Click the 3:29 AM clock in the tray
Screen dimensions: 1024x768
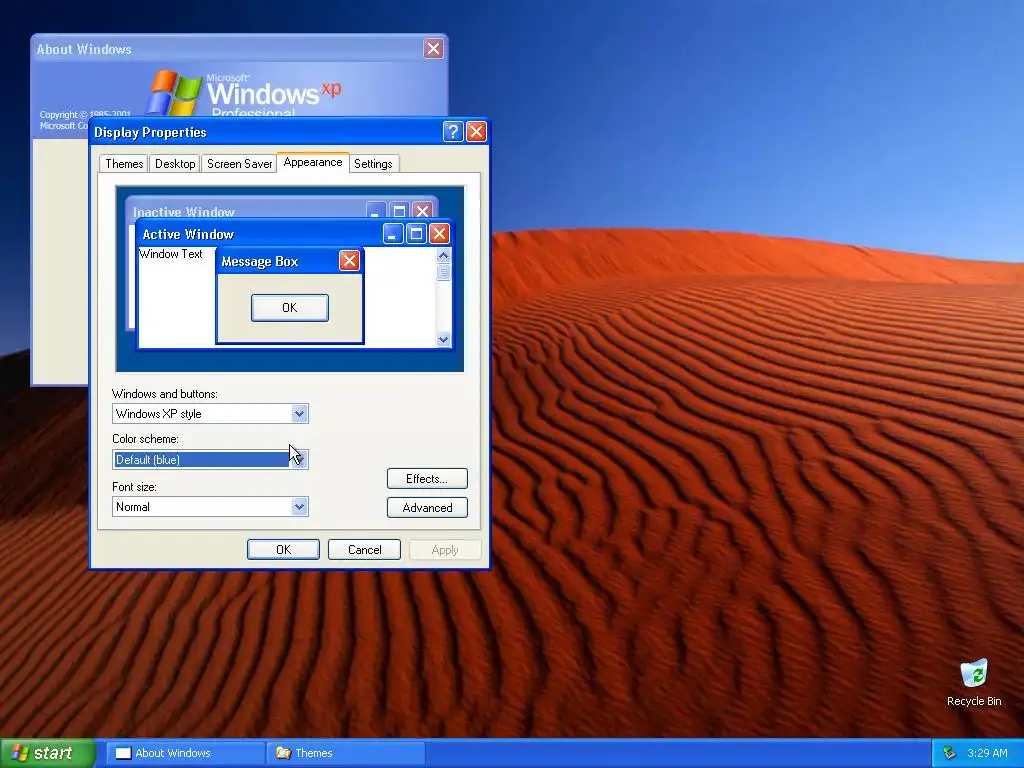point(987,753)
